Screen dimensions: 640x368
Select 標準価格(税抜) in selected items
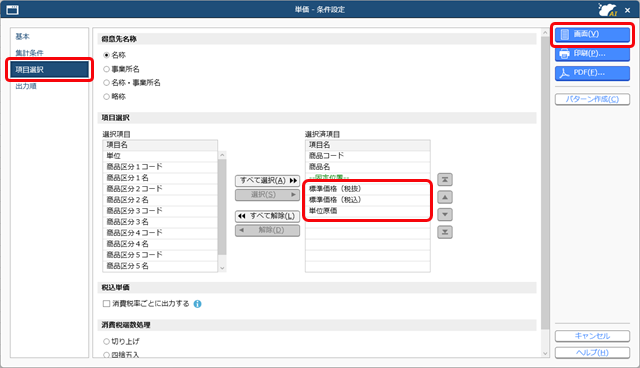[x=368, y=189]
